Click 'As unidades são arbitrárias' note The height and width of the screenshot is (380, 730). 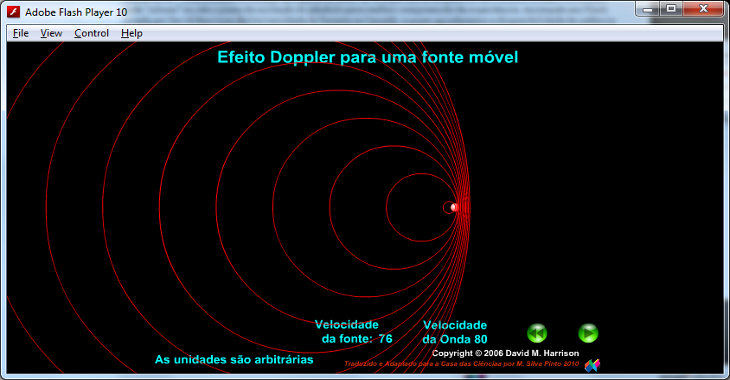point(234,360)
